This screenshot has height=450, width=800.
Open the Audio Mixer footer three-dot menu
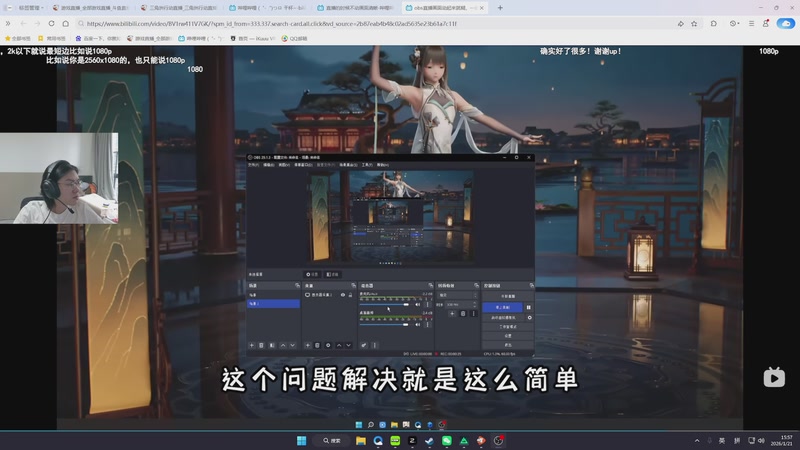[x=374, y=345]
